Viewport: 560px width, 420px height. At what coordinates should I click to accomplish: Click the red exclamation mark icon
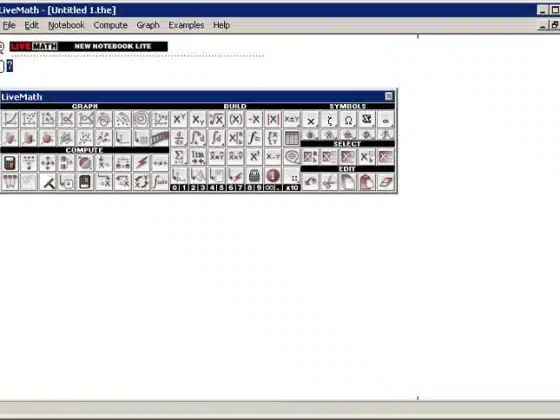pos(273,175)
